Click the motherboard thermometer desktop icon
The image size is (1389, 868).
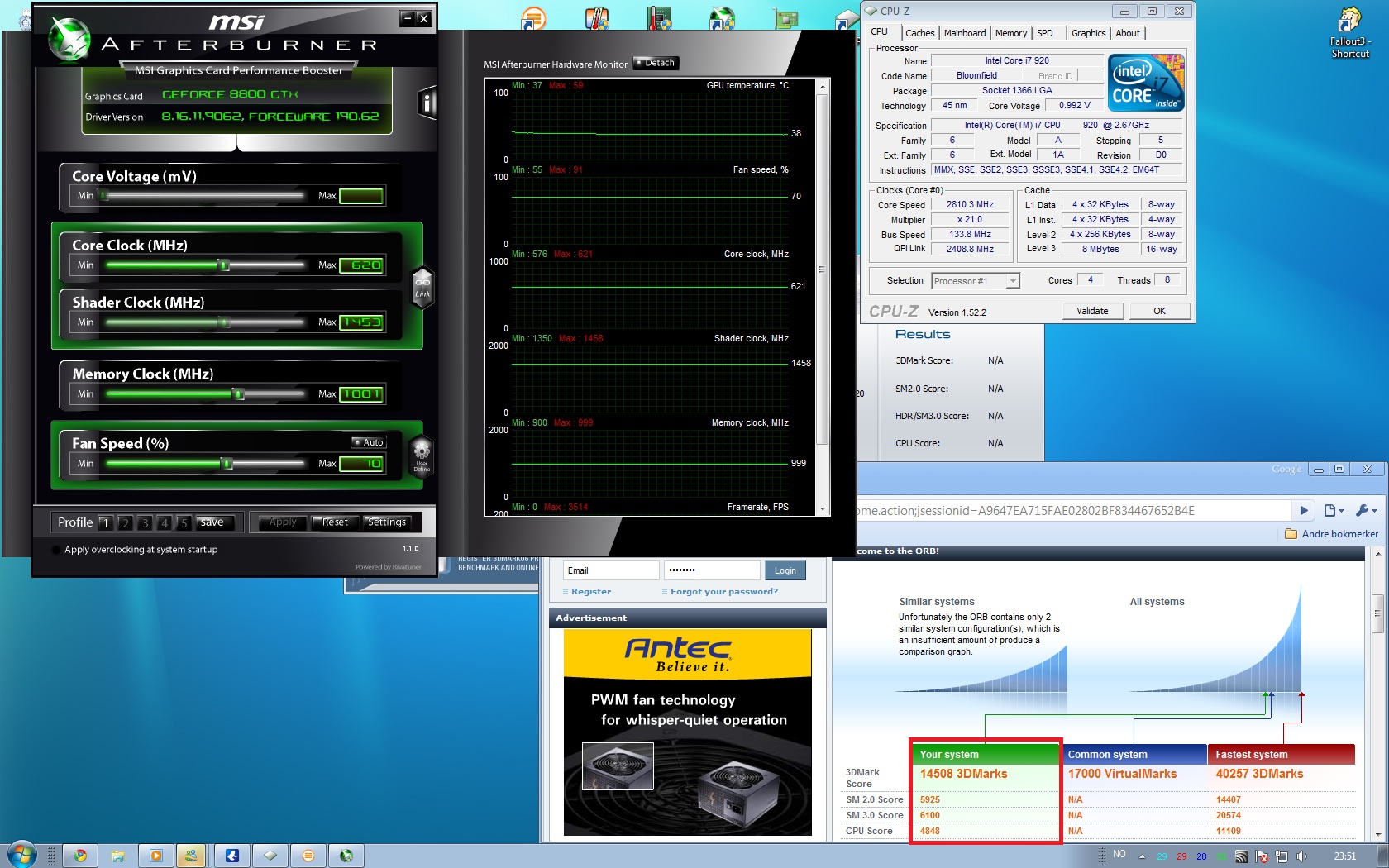[x=659, y=17]
